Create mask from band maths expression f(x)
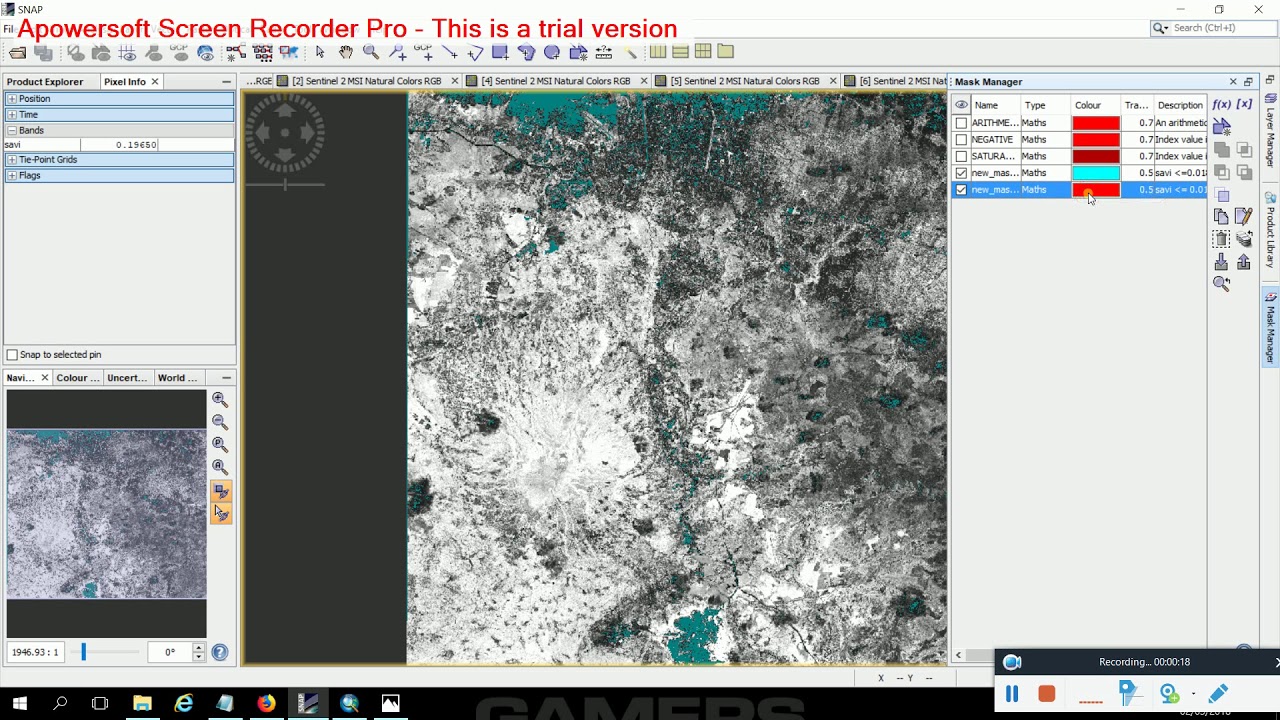This screenshot has height=720, width=1280. click(x=1221, y=104)
